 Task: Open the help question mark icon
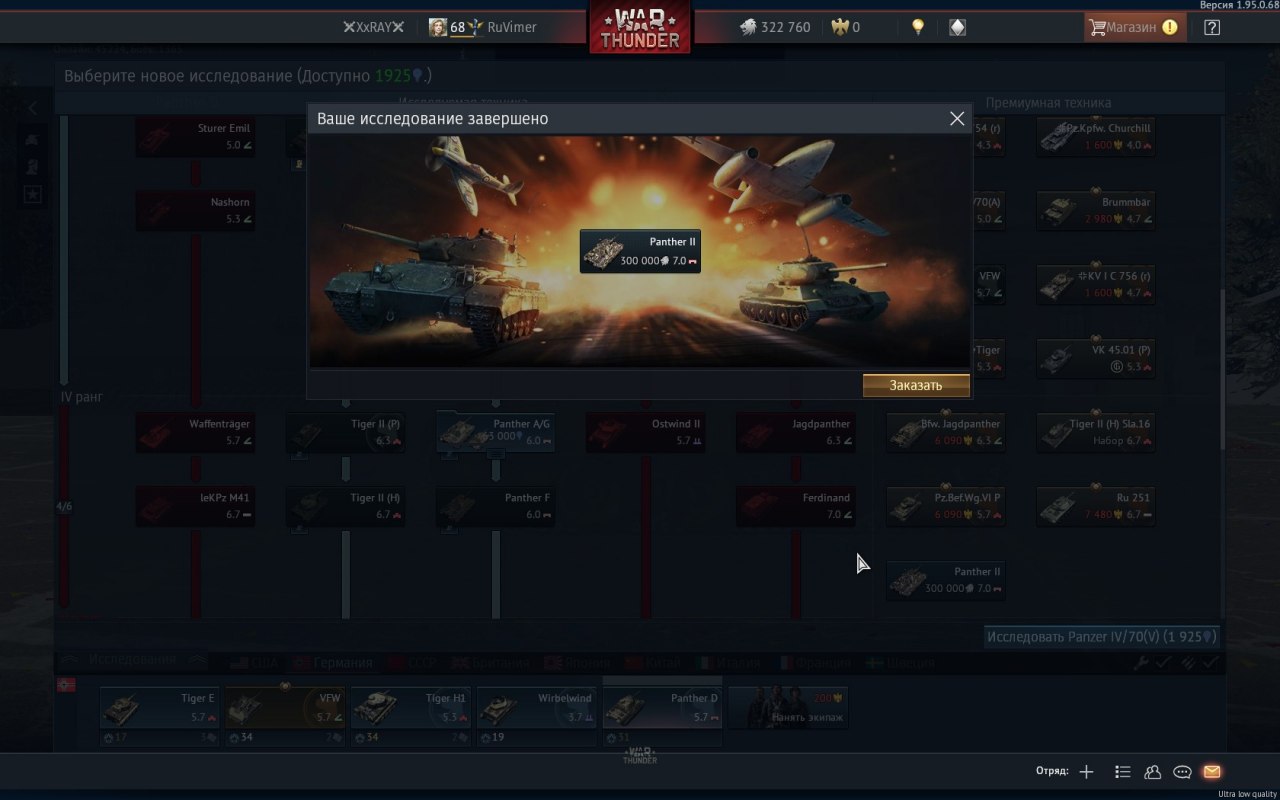point(1212,27)
